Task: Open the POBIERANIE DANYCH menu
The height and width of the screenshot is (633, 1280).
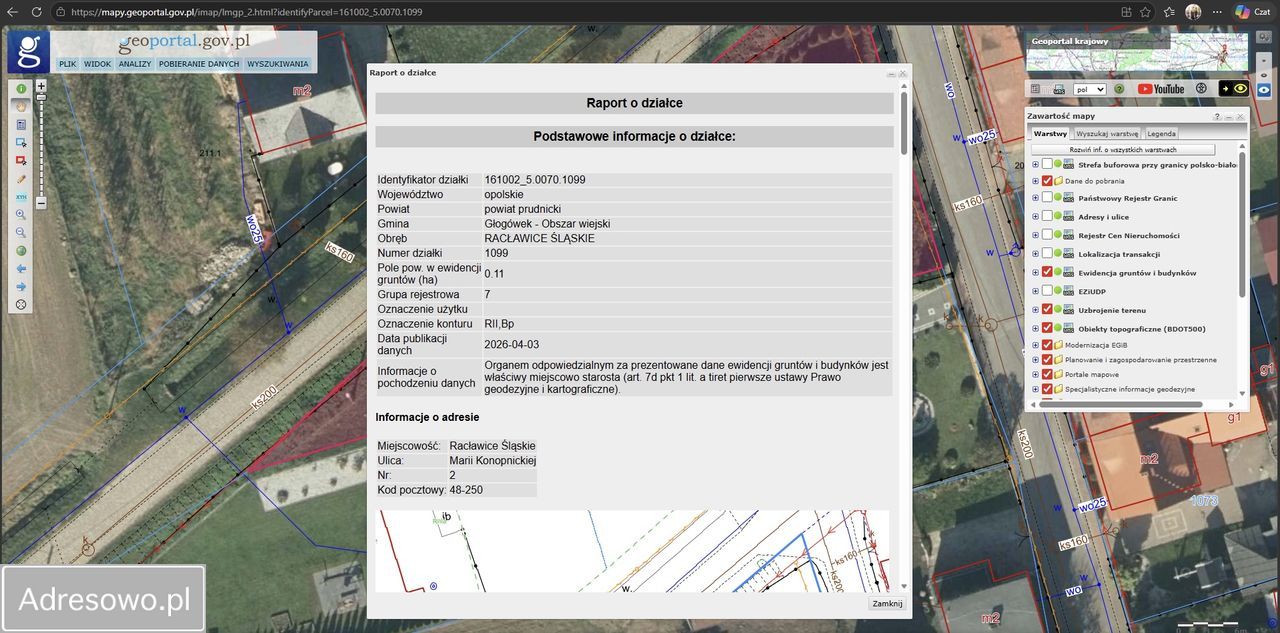Action: coord(199,64)
